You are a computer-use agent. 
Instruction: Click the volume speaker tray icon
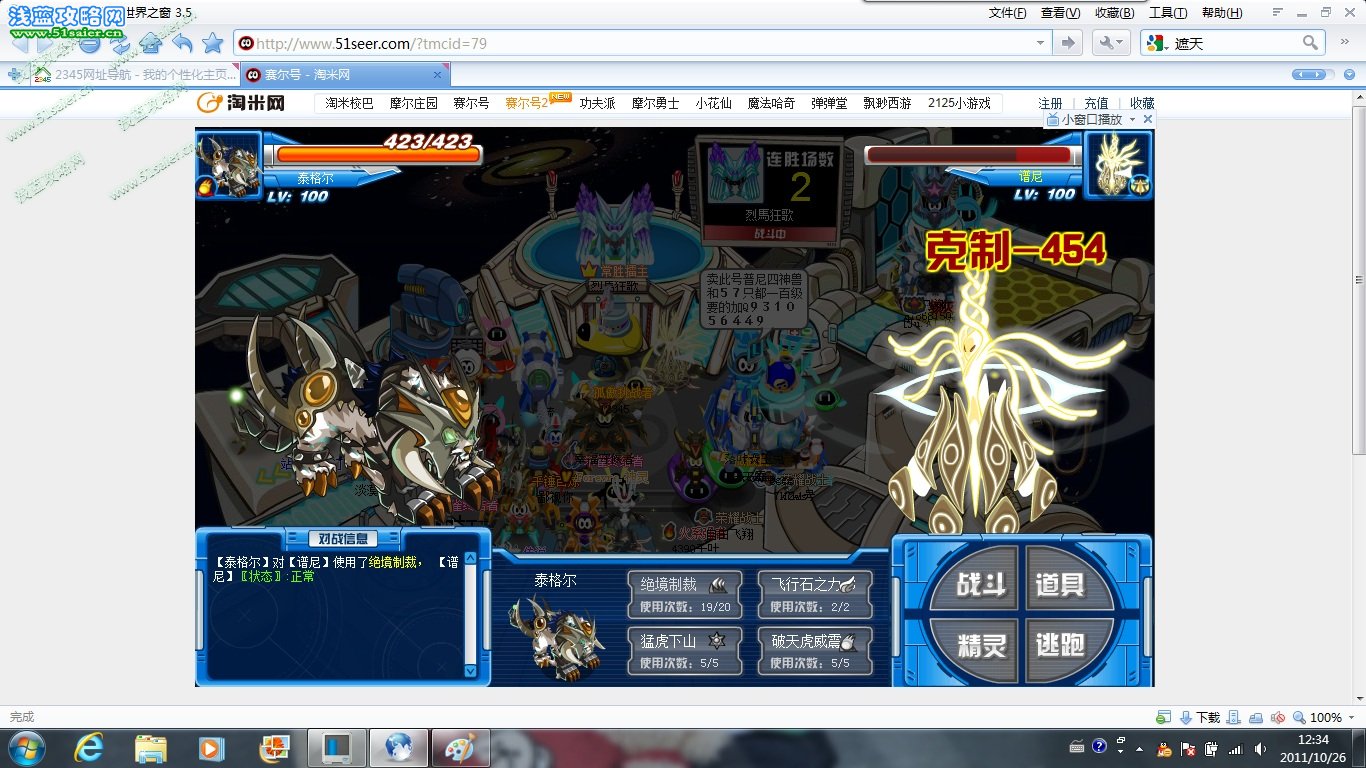click(1259, 748)
